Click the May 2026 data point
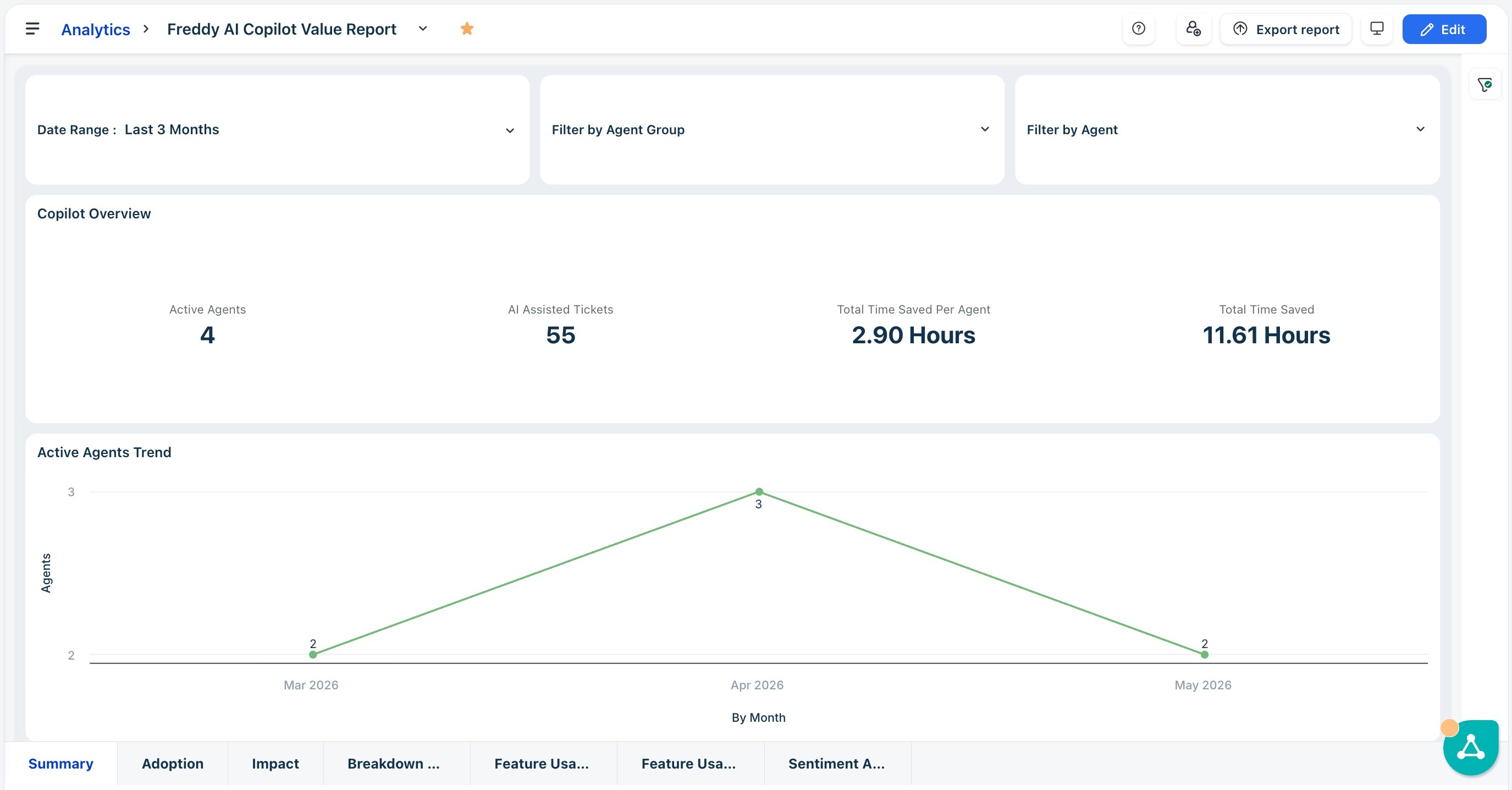Image resolution: width=1512 pixels, height=790 pixels. 1204,654
